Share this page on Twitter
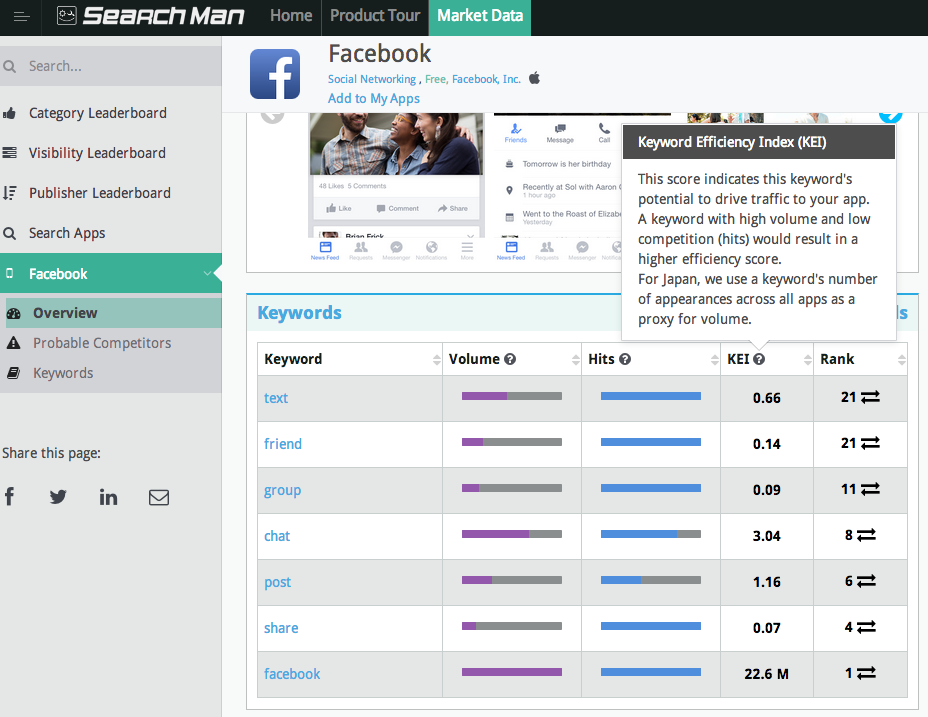928x717 pixels. [x=58, y=497]
